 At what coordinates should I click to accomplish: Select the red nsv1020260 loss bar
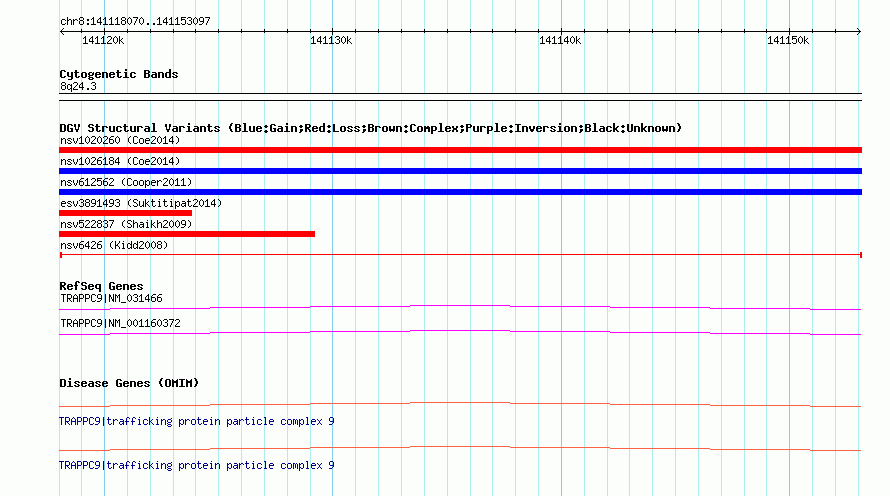pyautogui.click(x=460, y=150)
